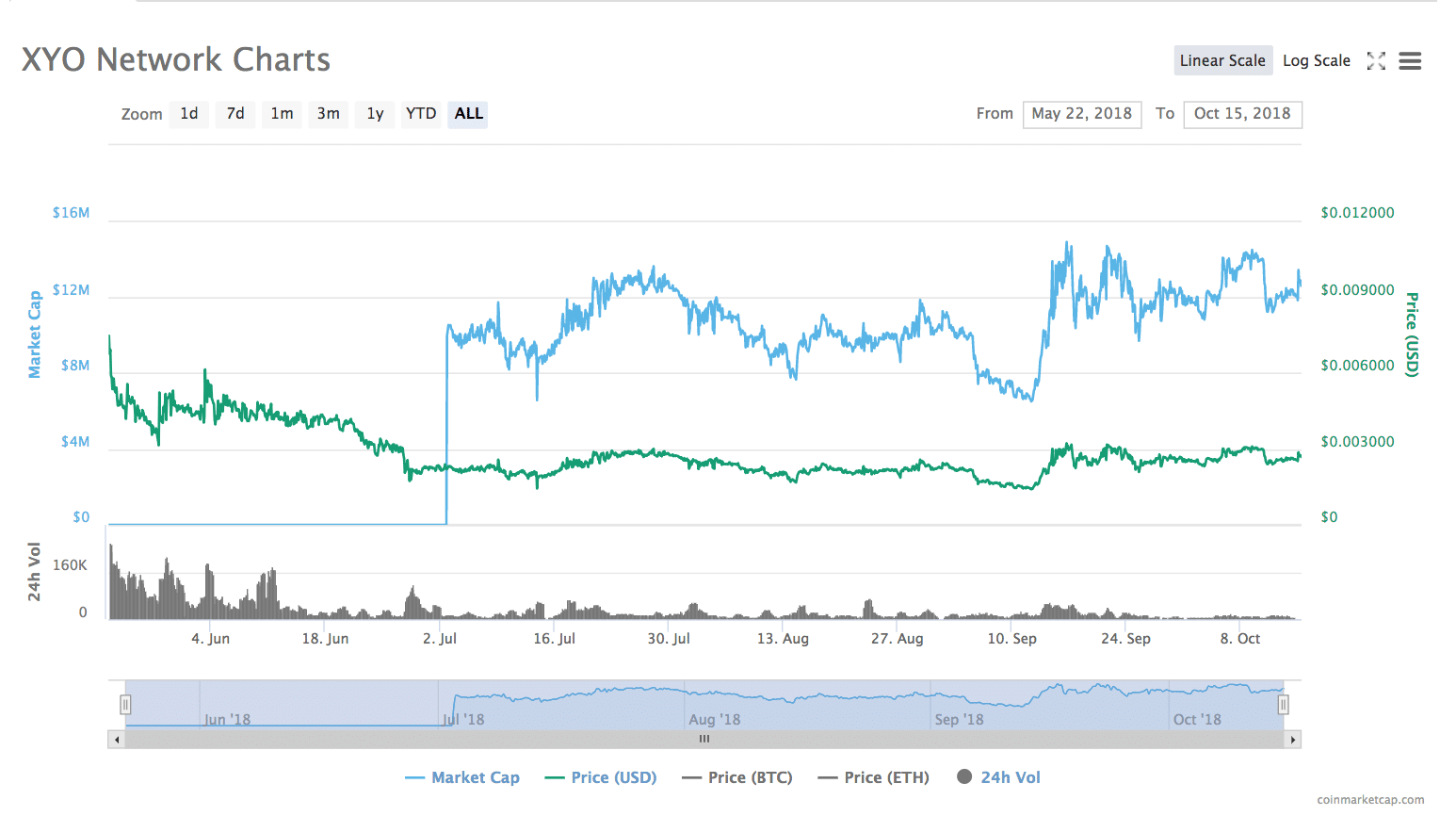Image resolution: width=1456 pixels, height=816 pixels.
Task: Click the 13. Aug date axis label
Action: tap(783, 639)
